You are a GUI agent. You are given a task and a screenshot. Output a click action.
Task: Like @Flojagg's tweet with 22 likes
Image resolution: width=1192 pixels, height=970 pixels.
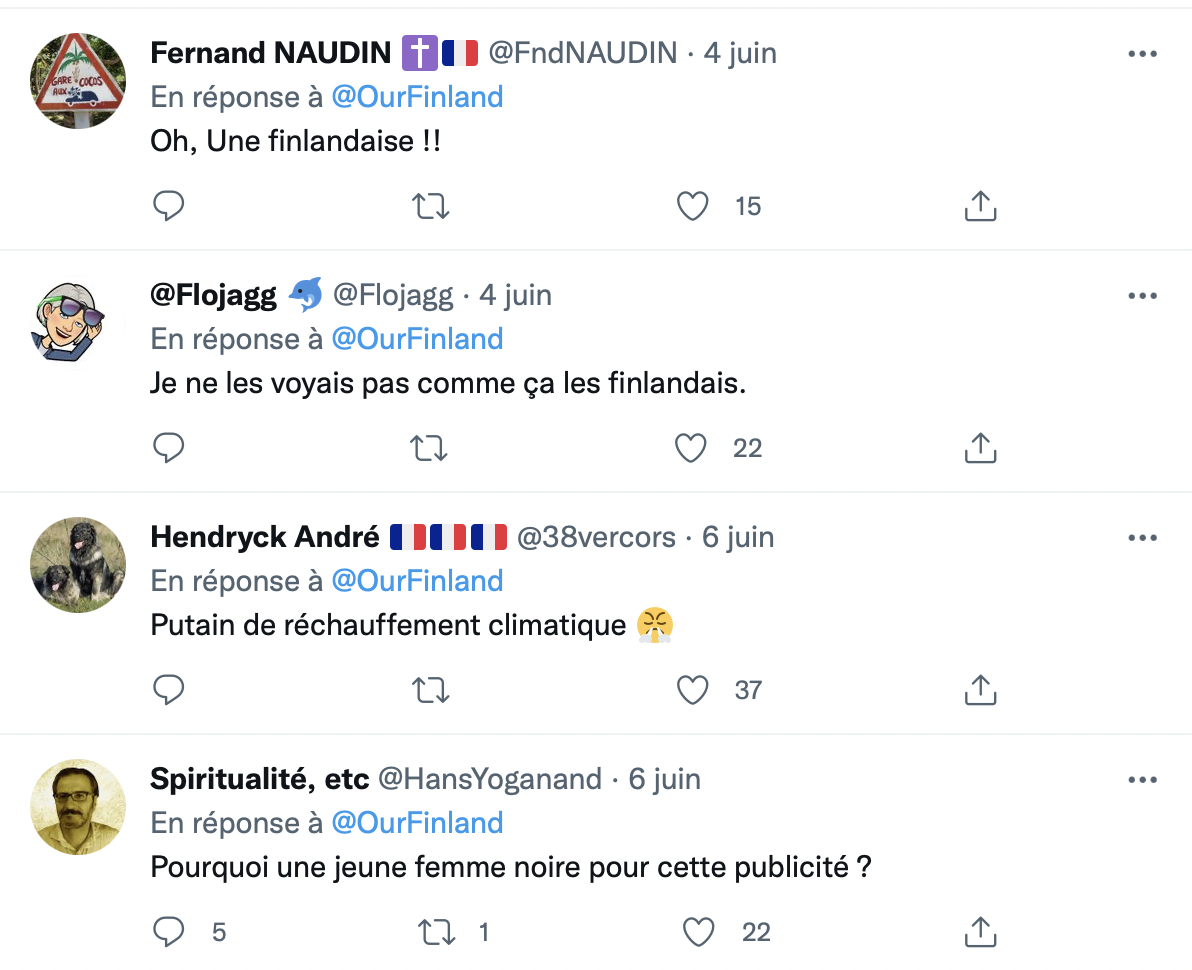[x=691, y=448]
